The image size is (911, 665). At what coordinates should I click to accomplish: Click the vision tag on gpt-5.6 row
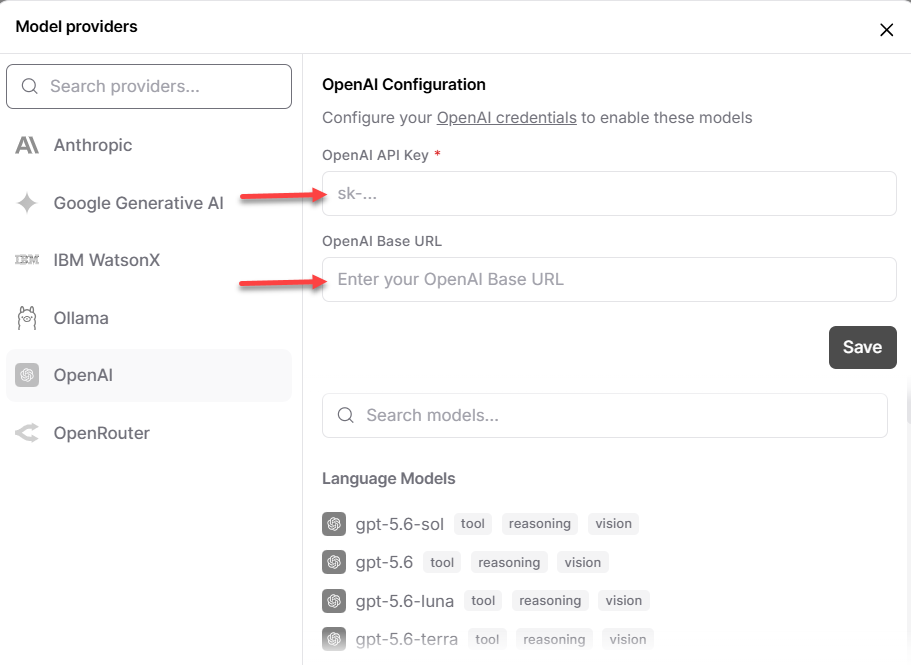(583, 562)
